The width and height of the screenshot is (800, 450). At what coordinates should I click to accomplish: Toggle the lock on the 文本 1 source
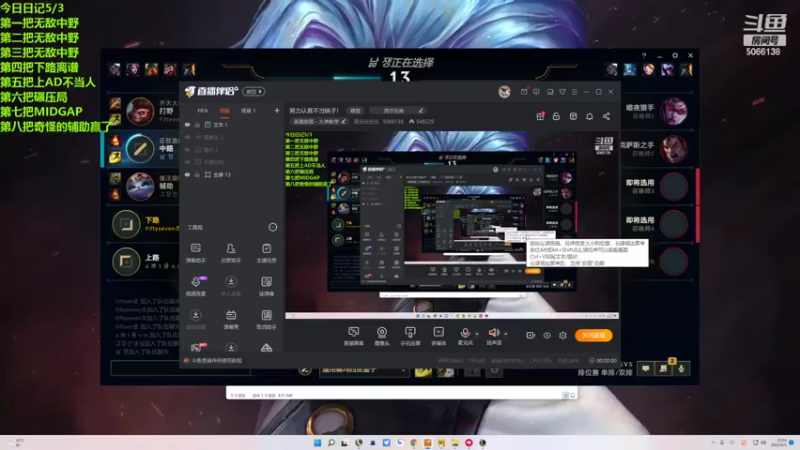coord(197,124)
